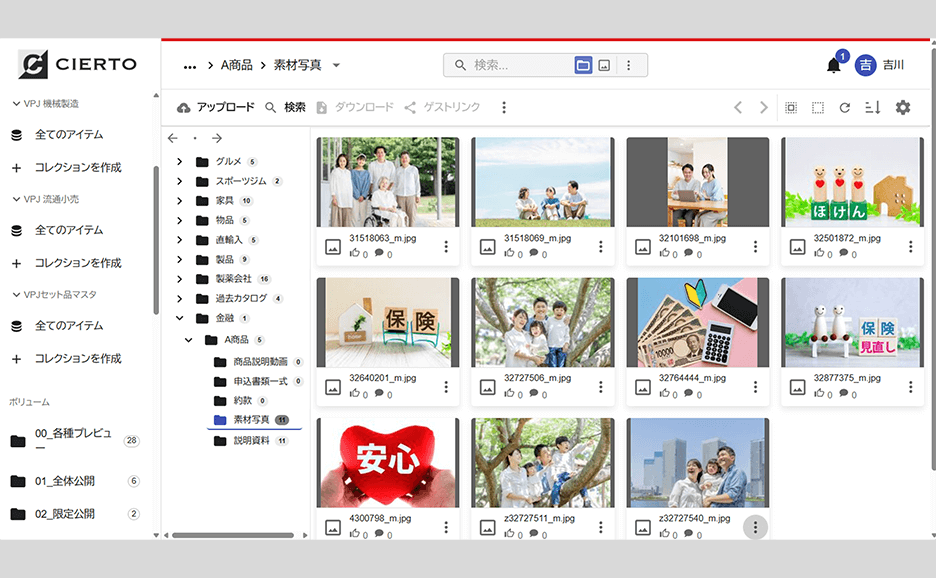Open the toolbar overflow kebab menu
936x578 pixels.
[504, 107]
